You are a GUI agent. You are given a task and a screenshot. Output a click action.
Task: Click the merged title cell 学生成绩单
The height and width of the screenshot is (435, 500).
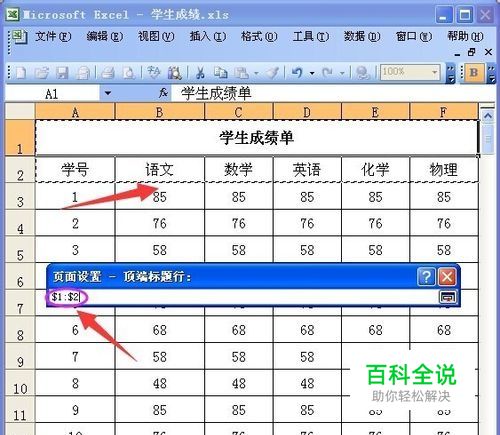(x=257, y=137)
